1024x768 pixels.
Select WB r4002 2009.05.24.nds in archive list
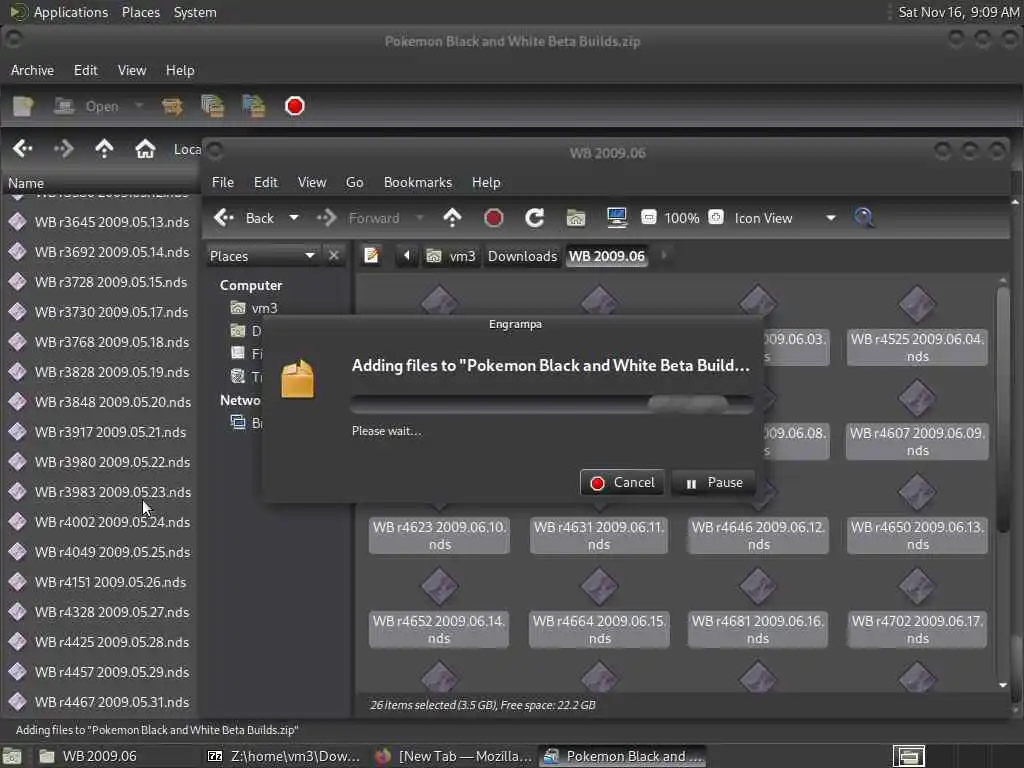99,522
